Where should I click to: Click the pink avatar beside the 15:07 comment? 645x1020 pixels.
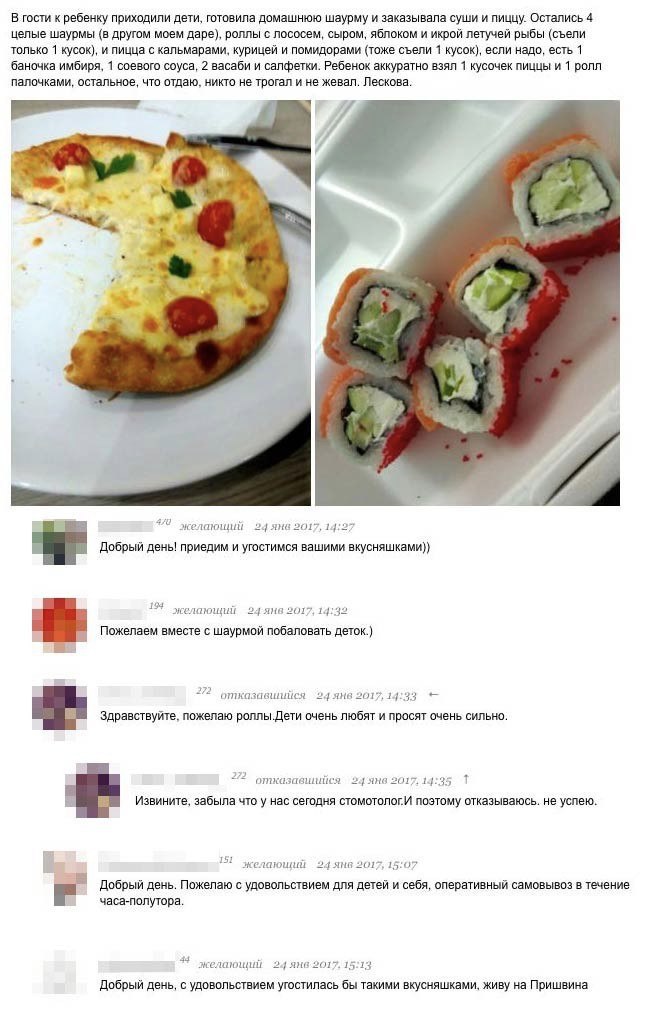(65, 878)
